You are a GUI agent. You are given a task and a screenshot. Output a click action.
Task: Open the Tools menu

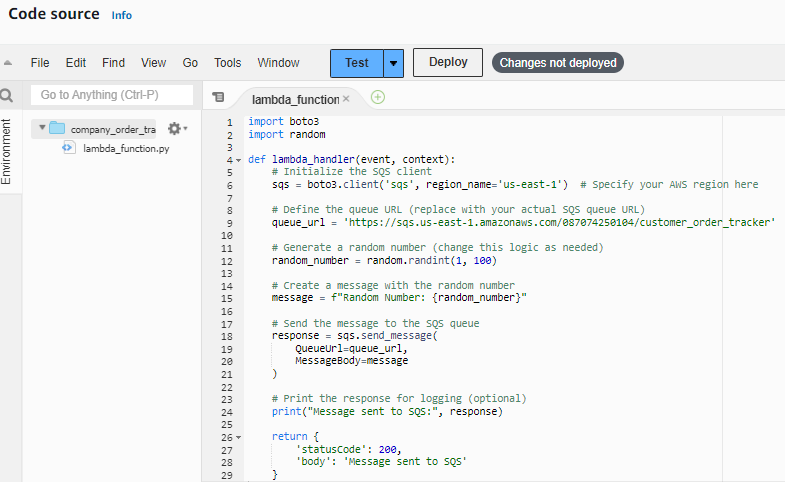click(x=228, y=63)
